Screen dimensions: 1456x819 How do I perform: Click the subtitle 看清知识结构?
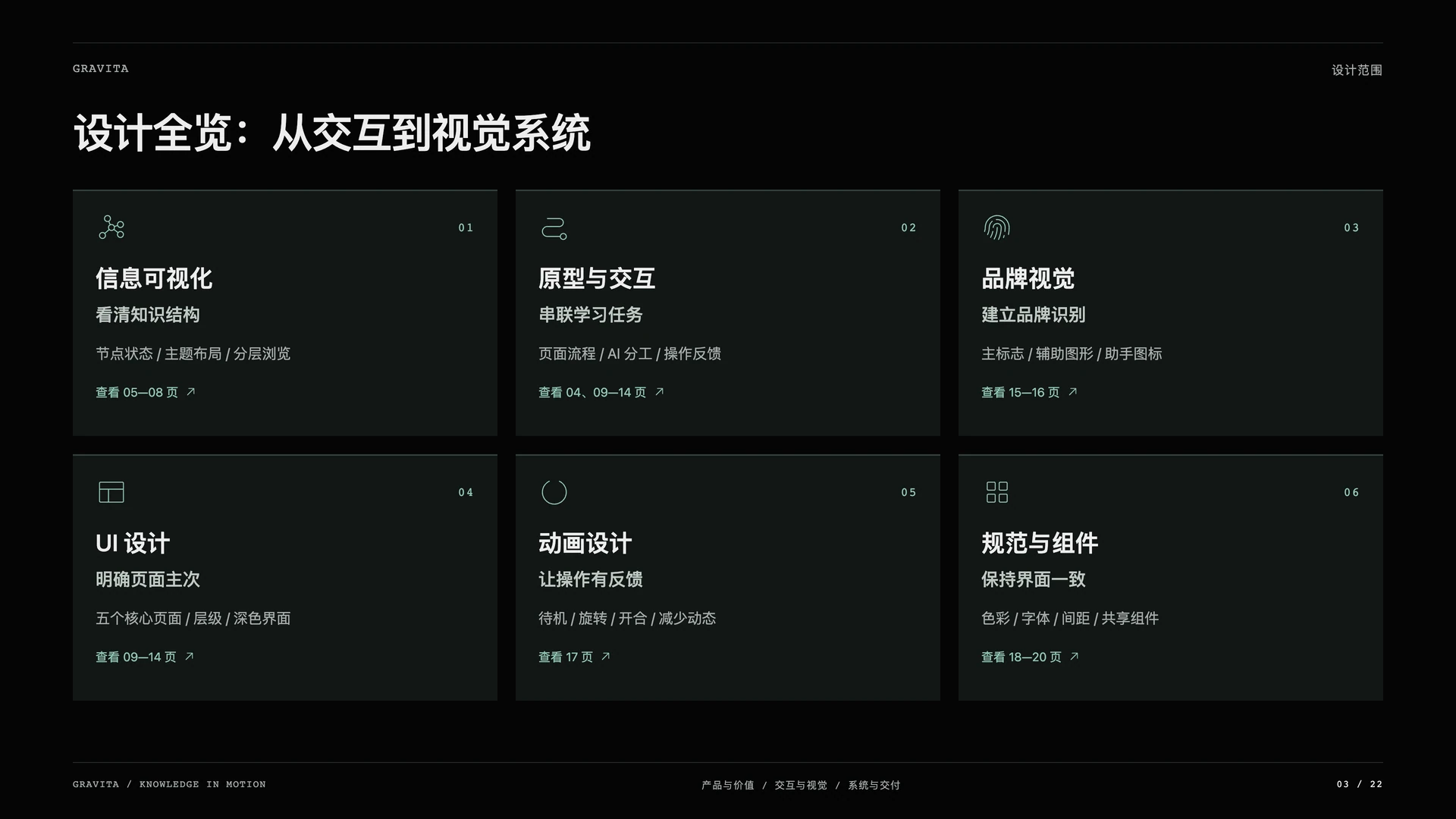[x=148, y=315]
